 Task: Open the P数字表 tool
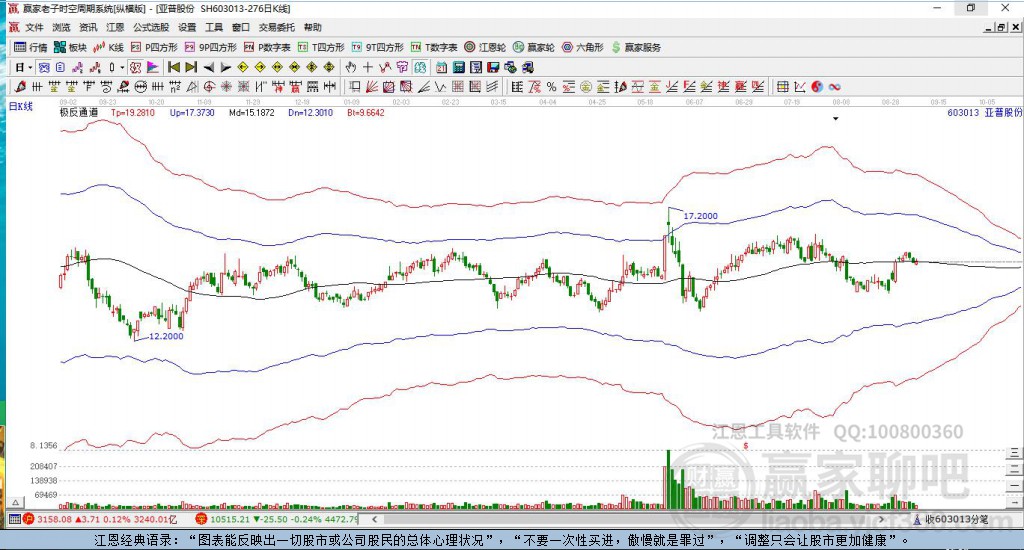(267, 48)
